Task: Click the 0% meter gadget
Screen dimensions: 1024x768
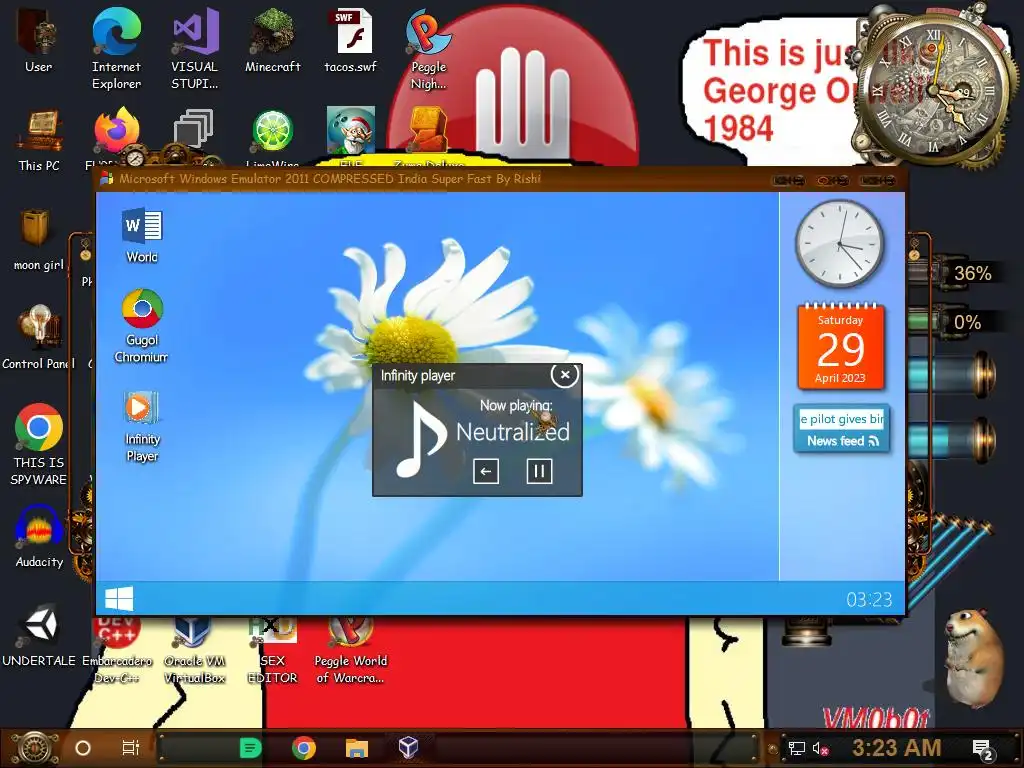Action: [959, 322]
